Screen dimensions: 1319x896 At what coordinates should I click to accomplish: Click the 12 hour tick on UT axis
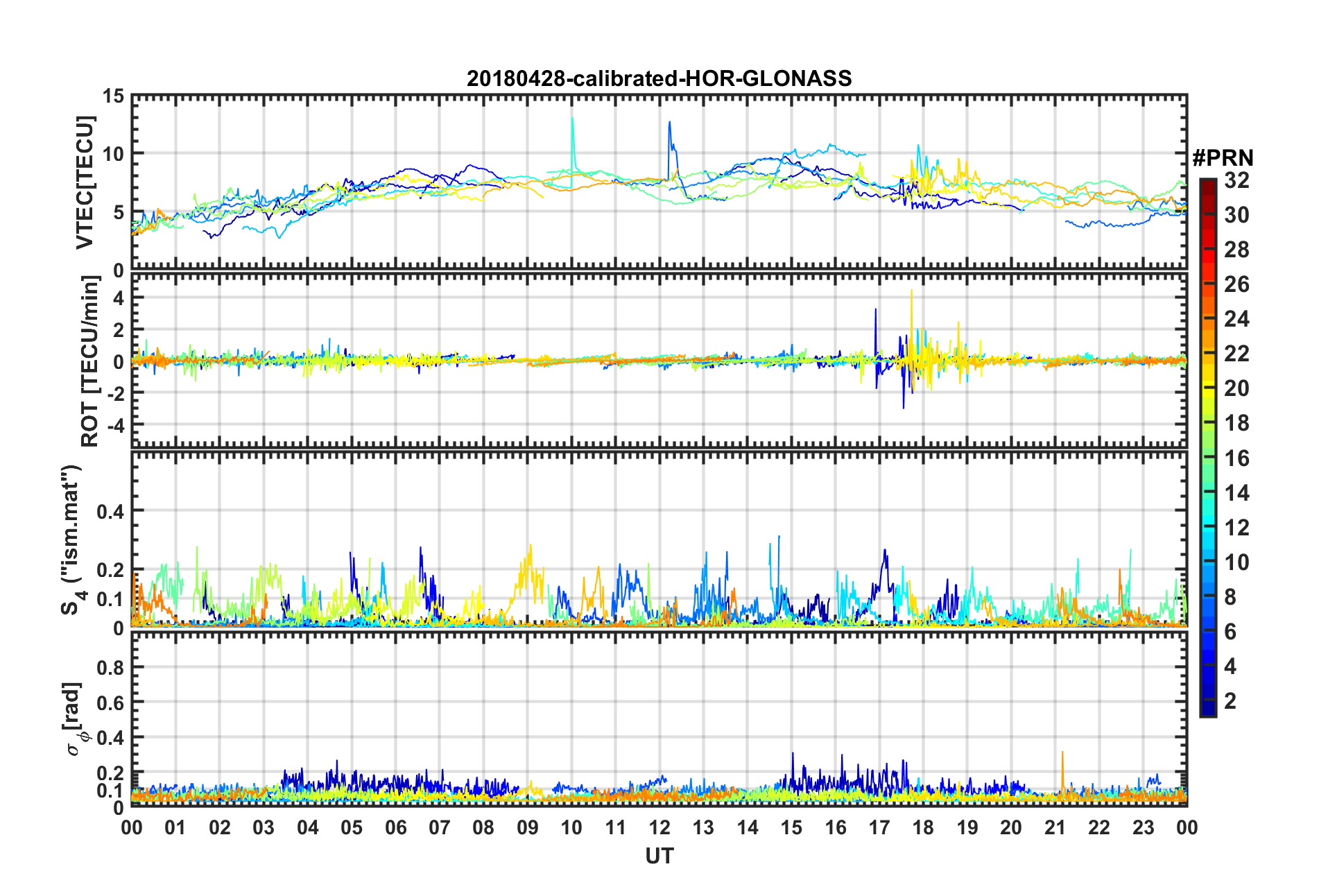[x=659, y=827]
